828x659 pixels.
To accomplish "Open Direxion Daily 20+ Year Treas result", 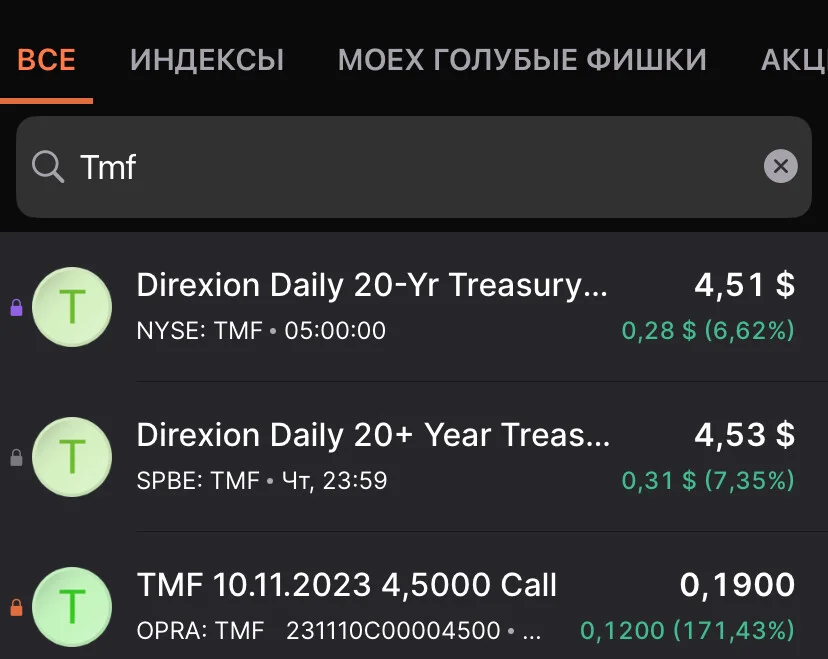I will click(414, 457).
